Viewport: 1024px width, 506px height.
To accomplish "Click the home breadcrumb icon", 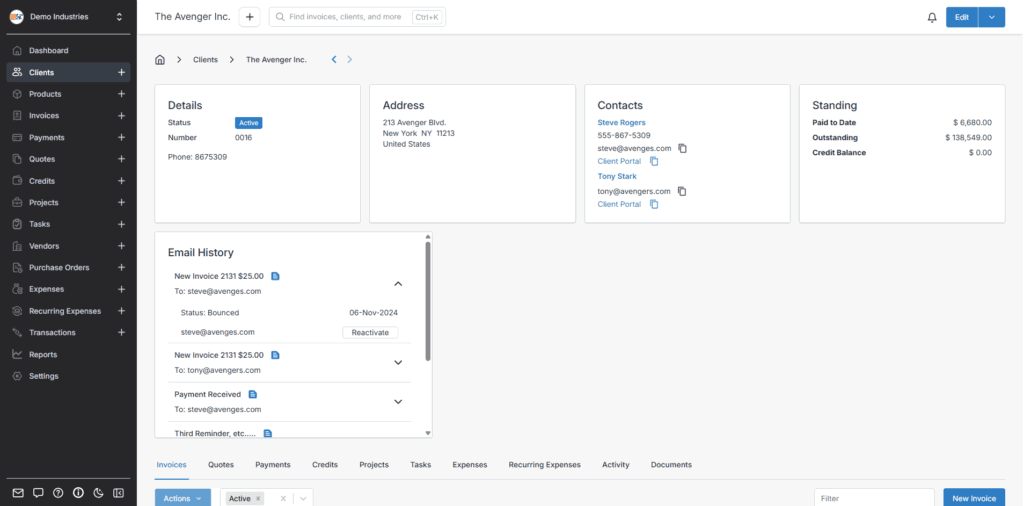I will (160, 60).
